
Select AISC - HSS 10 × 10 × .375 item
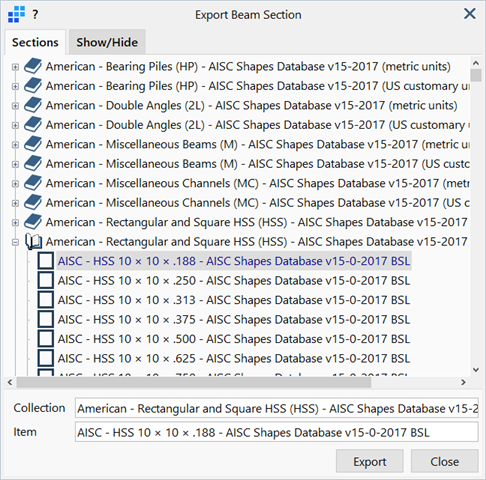(x=234, y=319)
